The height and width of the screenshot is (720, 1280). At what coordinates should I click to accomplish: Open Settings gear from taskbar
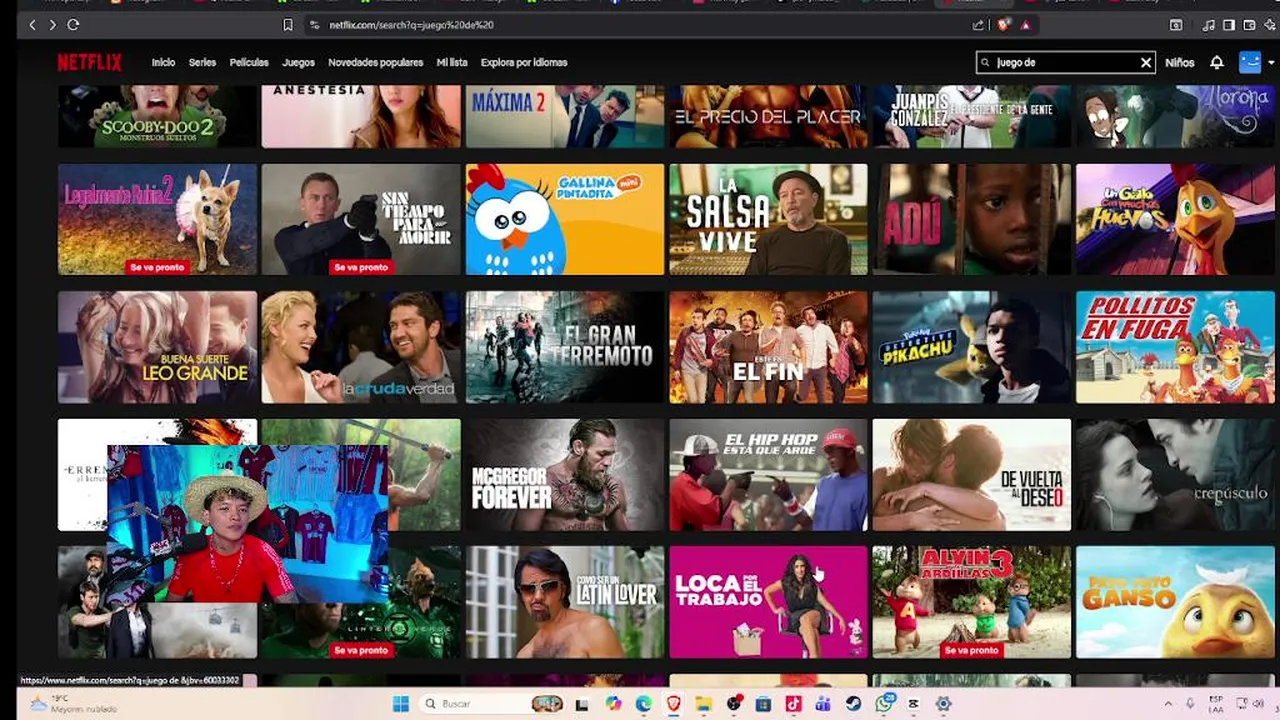943,704
